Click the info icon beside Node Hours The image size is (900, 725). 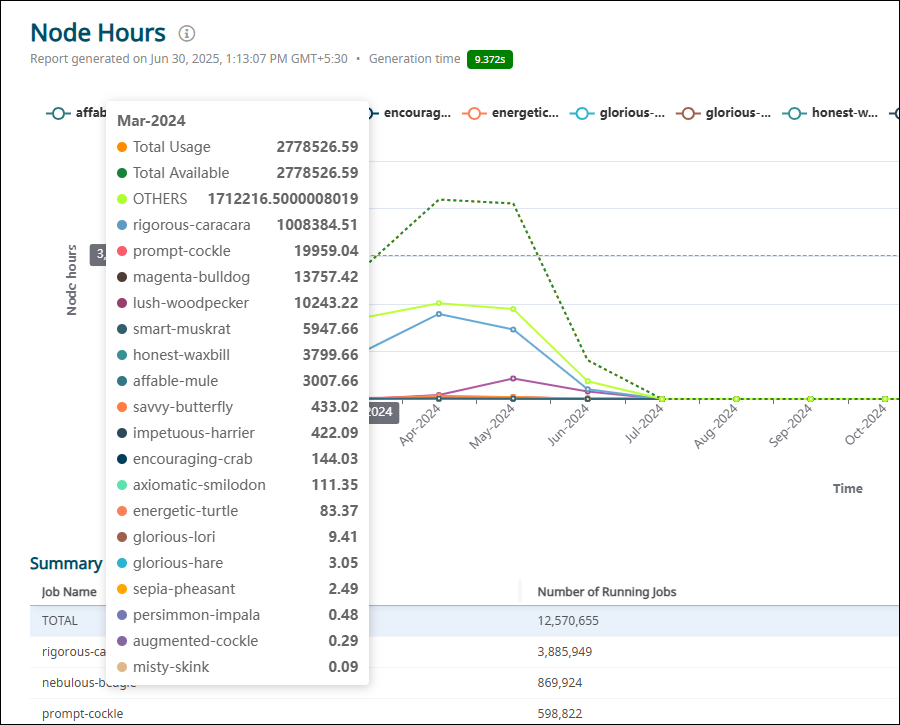pyautogui.click(x=186, y=34)
